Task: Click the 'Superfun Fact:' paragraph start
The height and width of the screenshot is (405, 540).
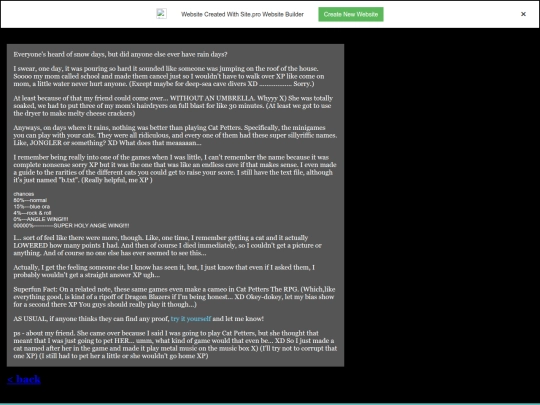Action: pos(35,289)
